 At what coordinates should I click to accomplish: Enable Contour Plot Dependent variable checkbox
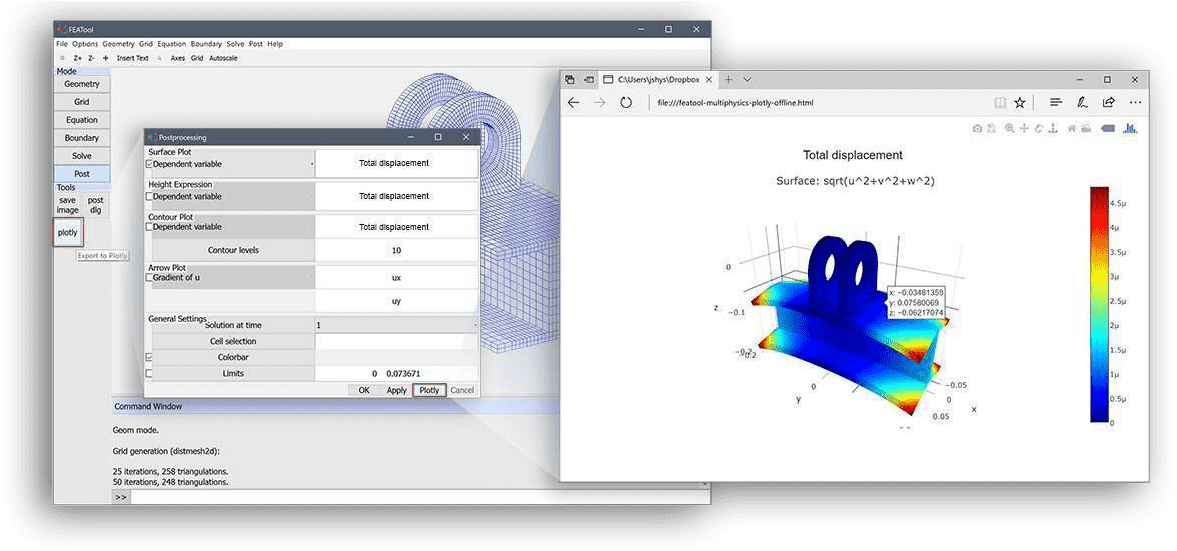[x=149, y=227]
